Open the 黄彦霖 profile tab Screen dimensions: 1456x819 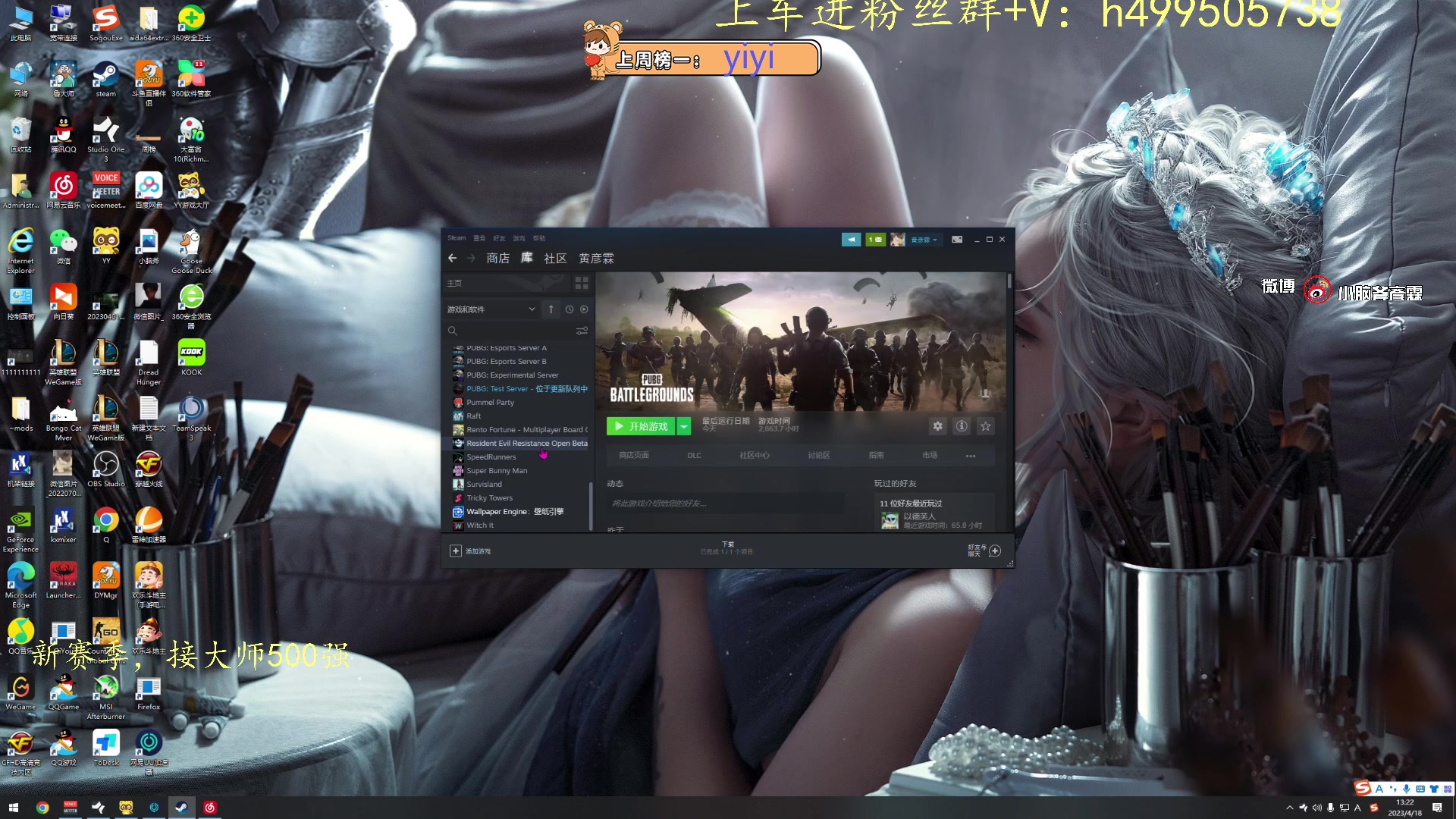pyautogui.click(x=597, y=259)
